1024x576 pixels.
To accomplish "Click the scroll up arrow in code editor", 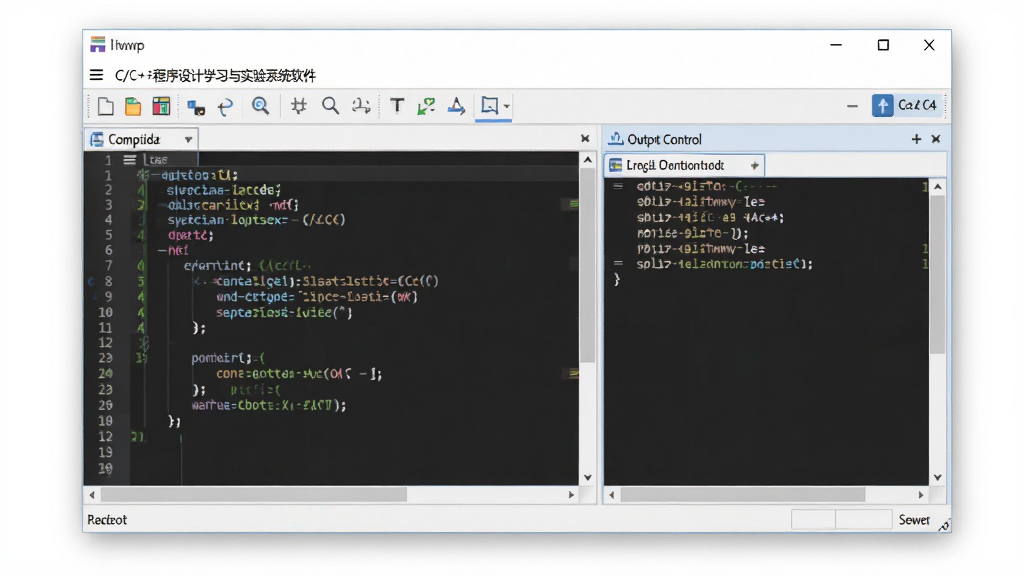I will pyautogui.click(x=588, y=160).
